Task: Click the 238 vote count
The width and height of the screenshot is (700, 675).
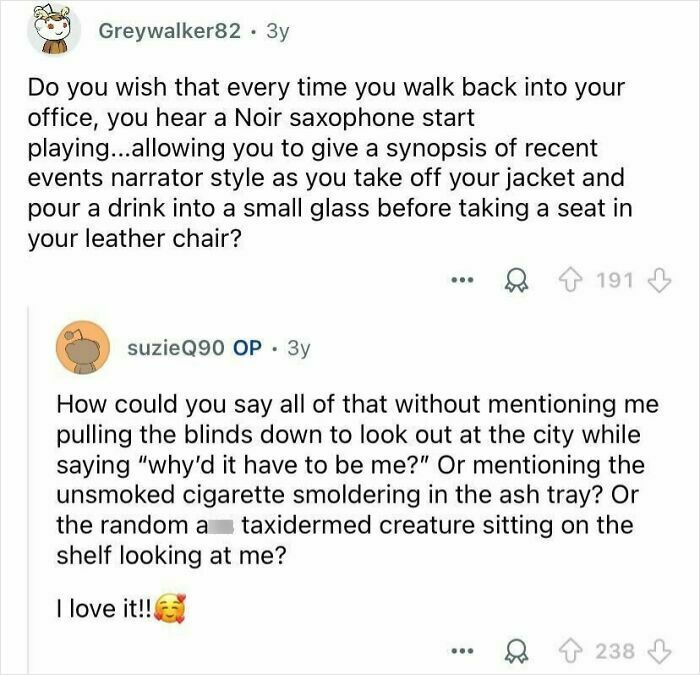Action: click(x=614, y=651)
